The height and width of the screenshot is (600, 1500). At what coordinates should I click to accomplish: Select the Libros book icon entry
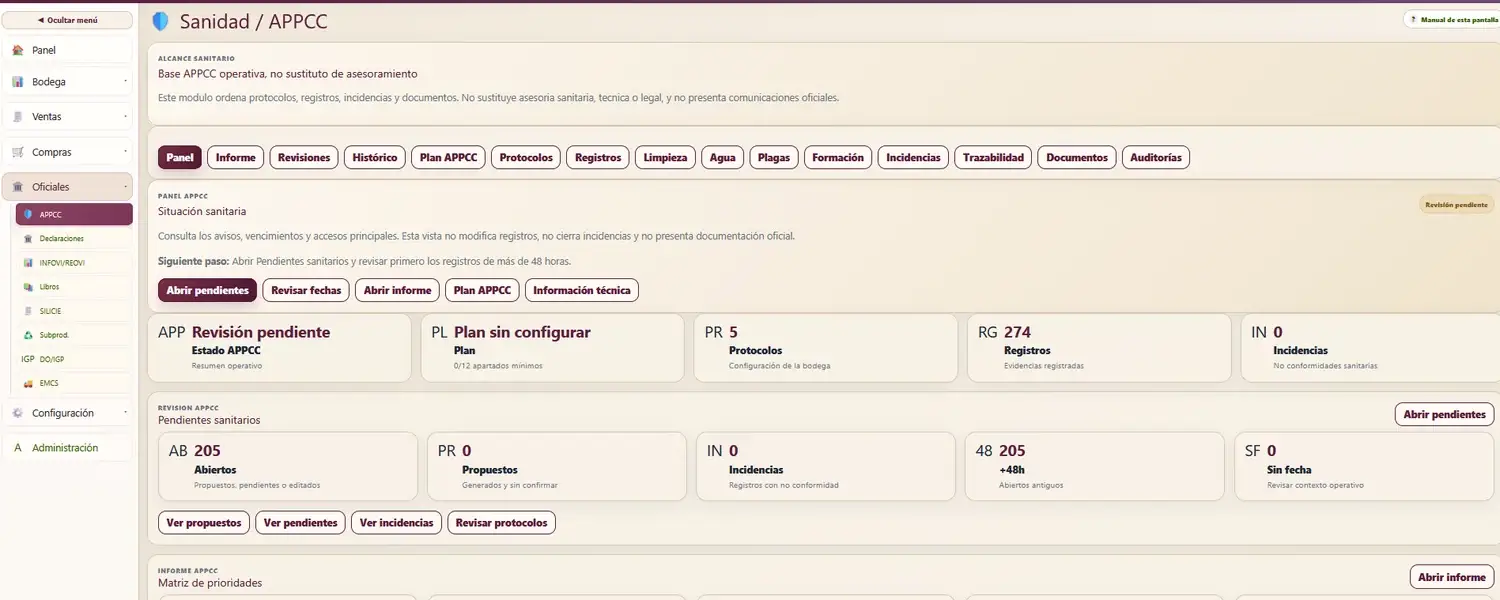[28, 287]
